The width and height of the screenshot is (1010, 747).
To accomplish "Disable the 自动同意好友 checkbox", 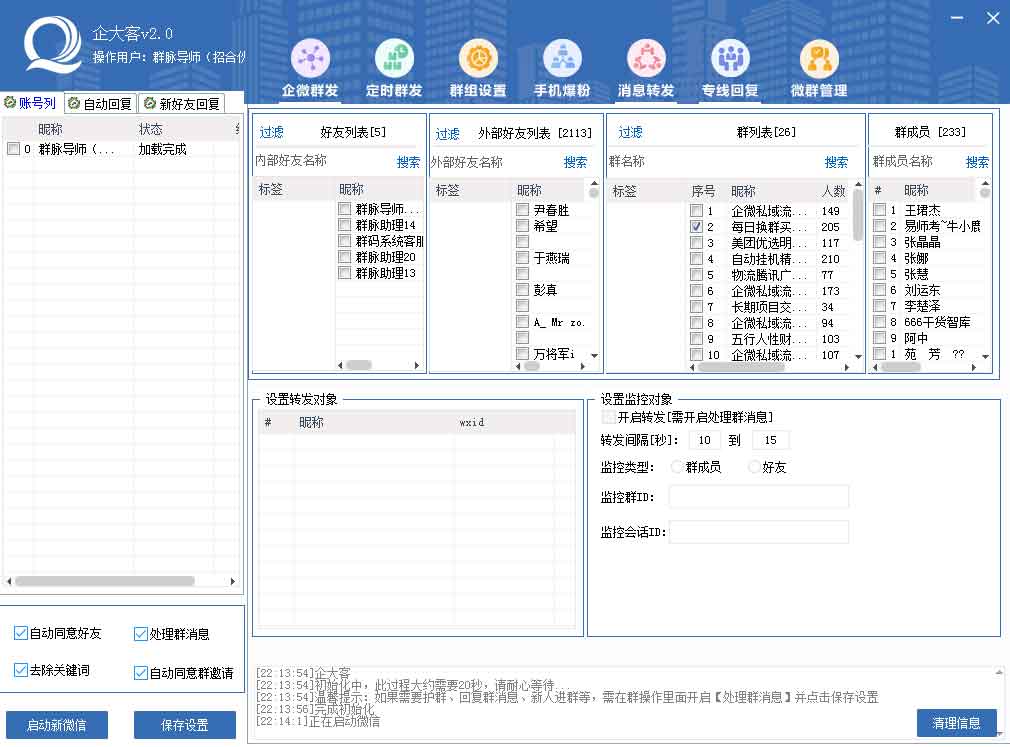I will pos(21,633).
